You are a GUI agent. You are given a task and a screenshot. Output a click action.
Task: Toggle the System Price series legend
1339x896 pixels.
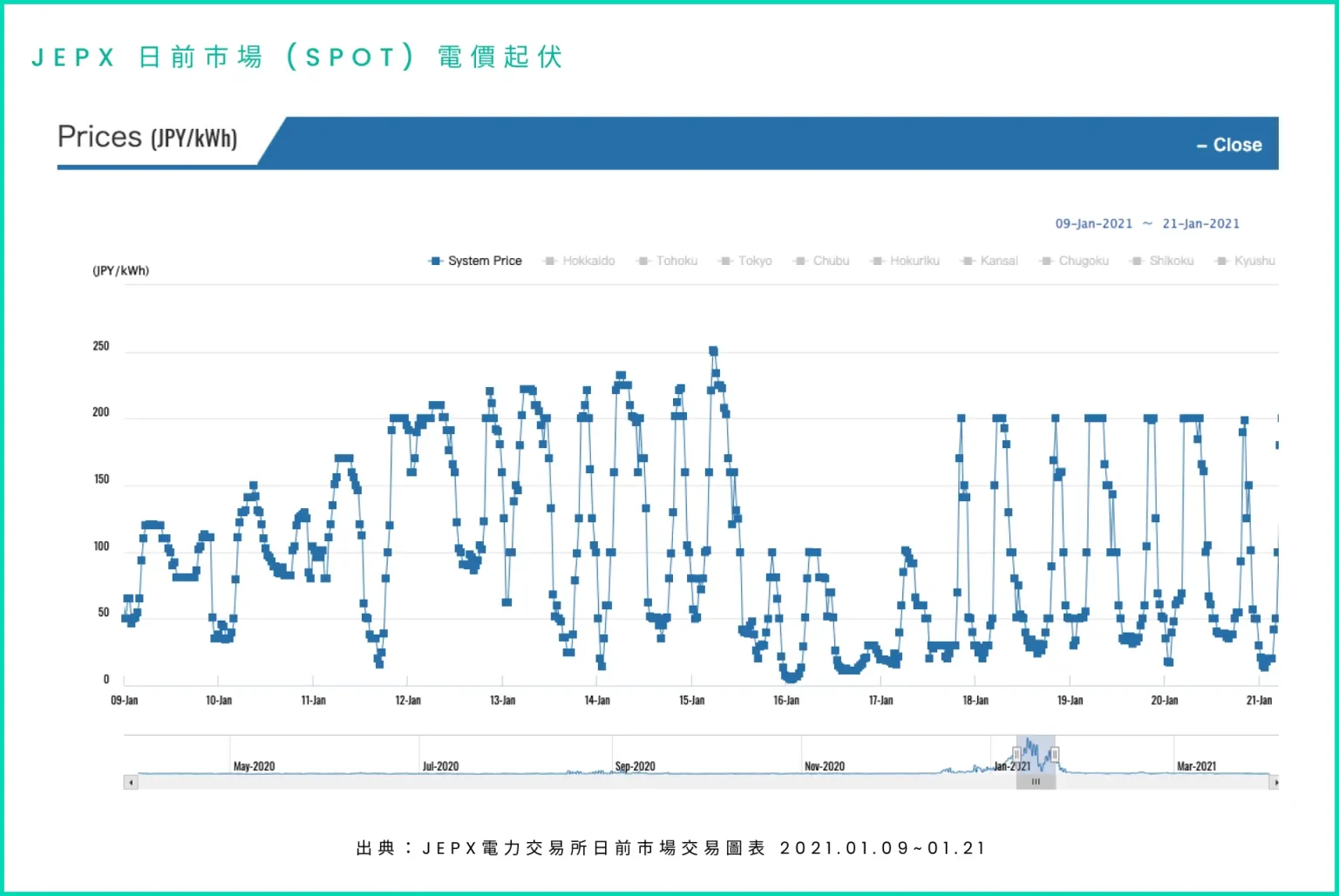476,261
